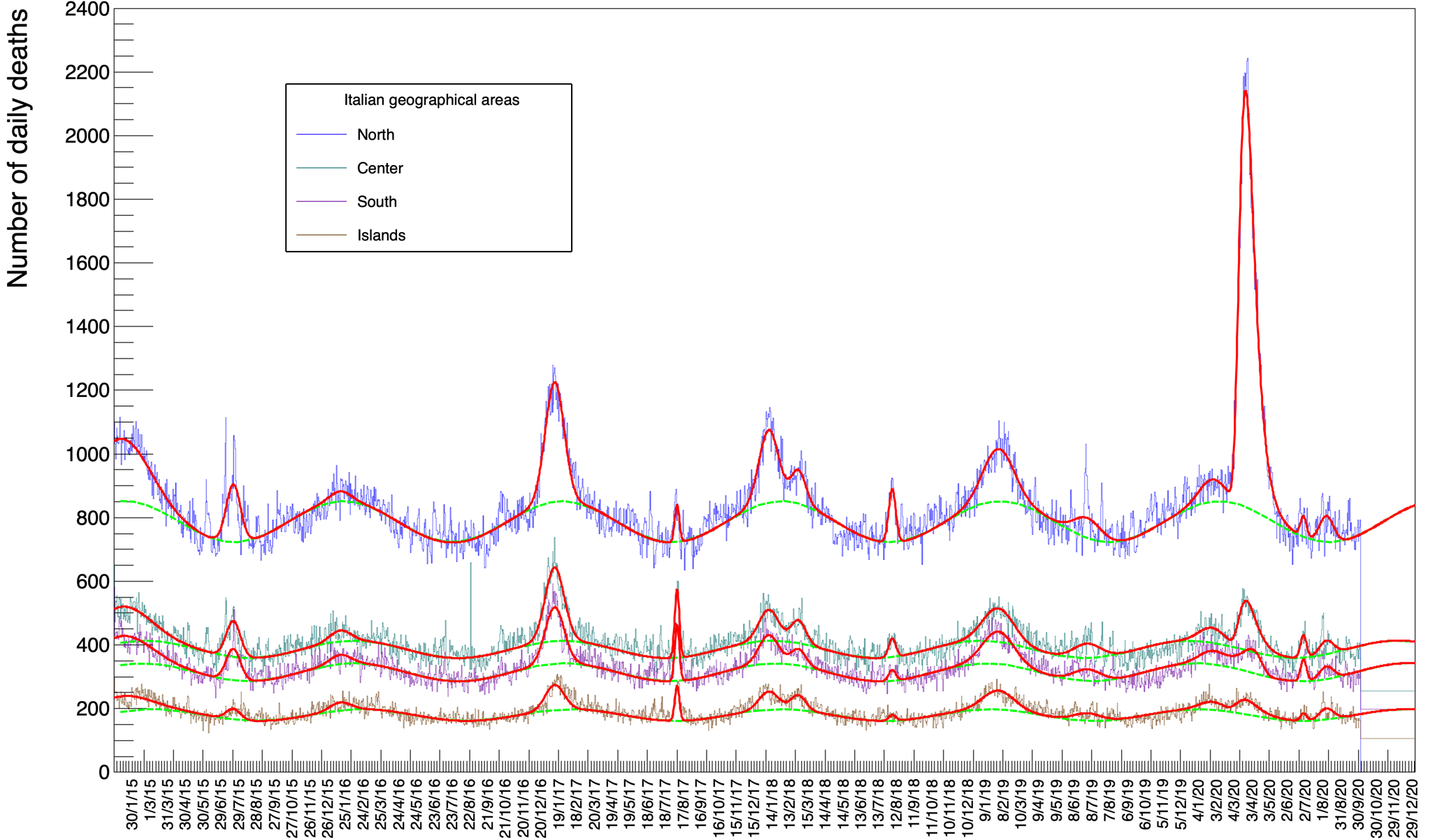
Task: Click the 1000 y-axis tick label
Action: 87,455
